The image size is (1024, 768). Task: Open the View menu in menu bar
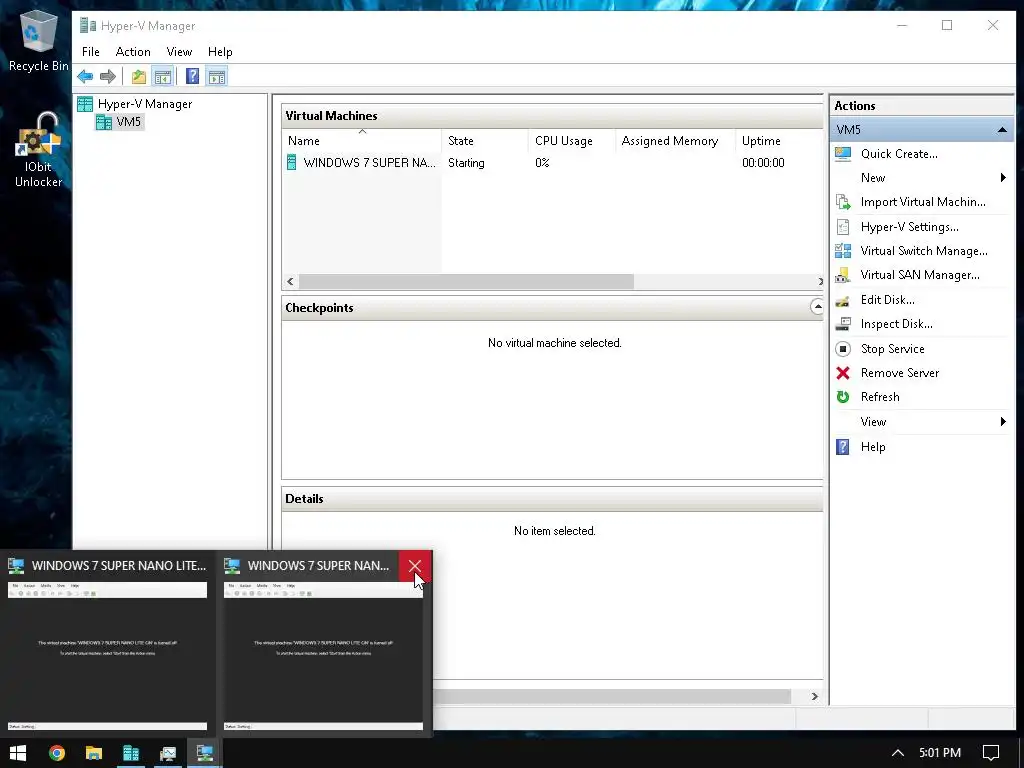point(179,52)
